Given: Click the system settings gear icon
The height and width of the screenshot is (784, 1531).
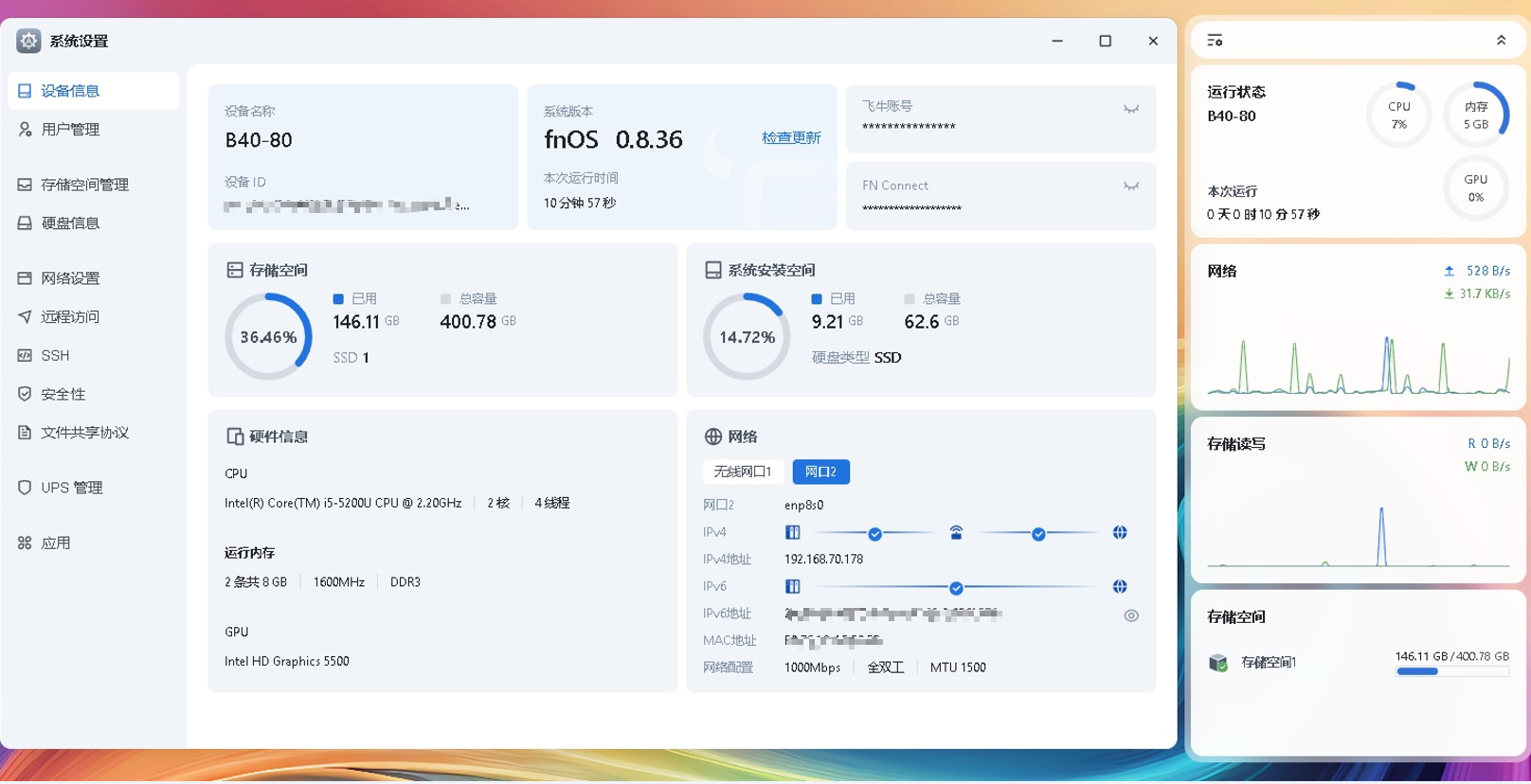Looking at the screenshot, I should coord(28,41).
